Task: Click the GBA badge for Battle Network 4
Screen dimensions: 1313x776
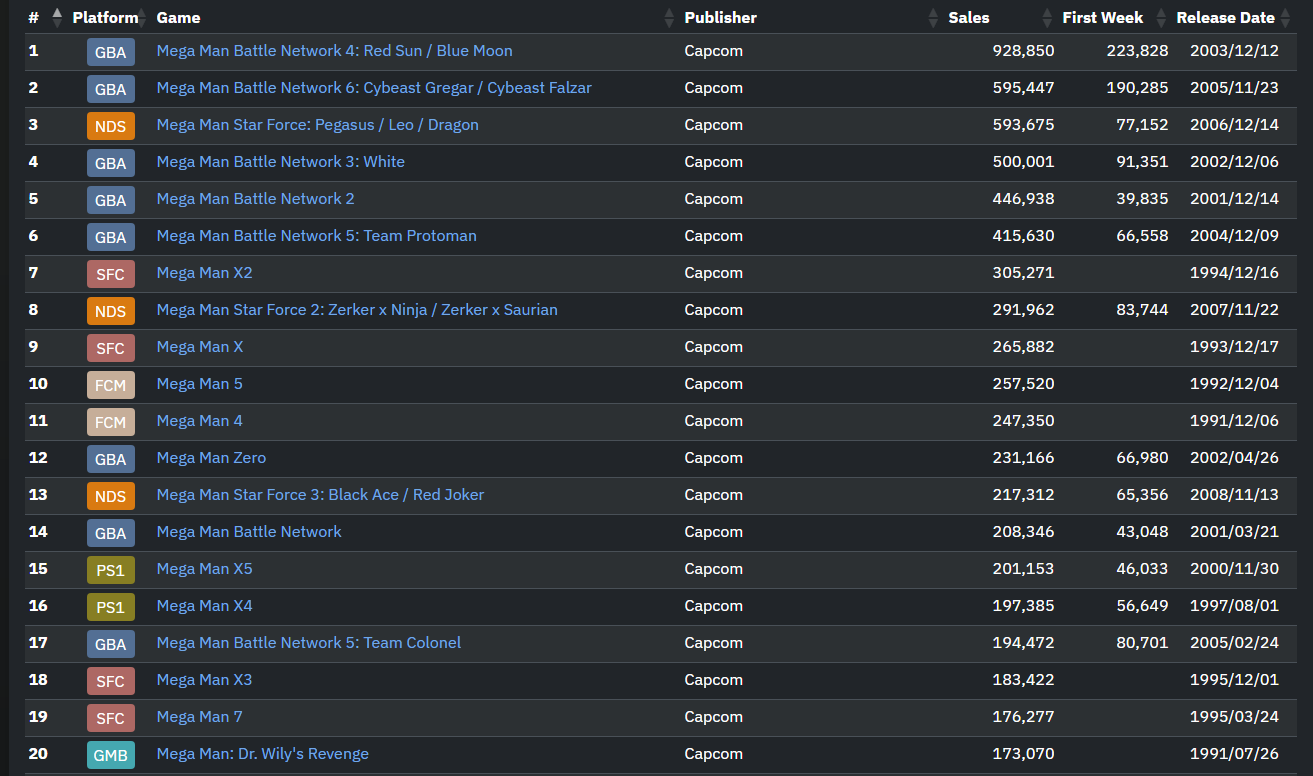Action: pyautogui.click(x=111, y=52)
